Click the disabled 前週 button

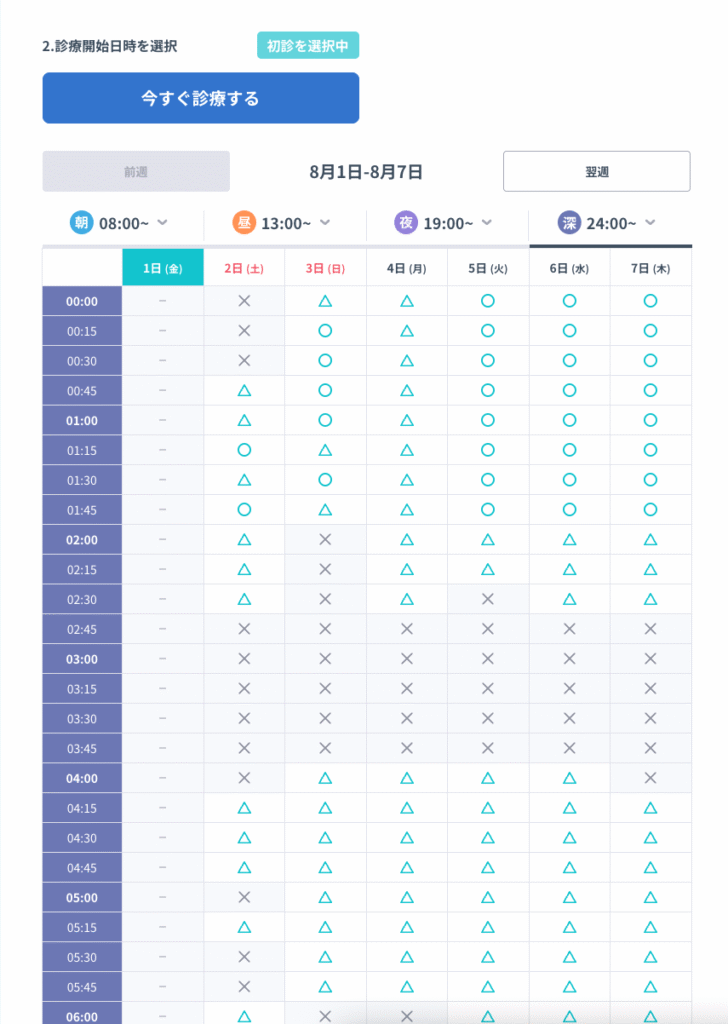point(136,172)
